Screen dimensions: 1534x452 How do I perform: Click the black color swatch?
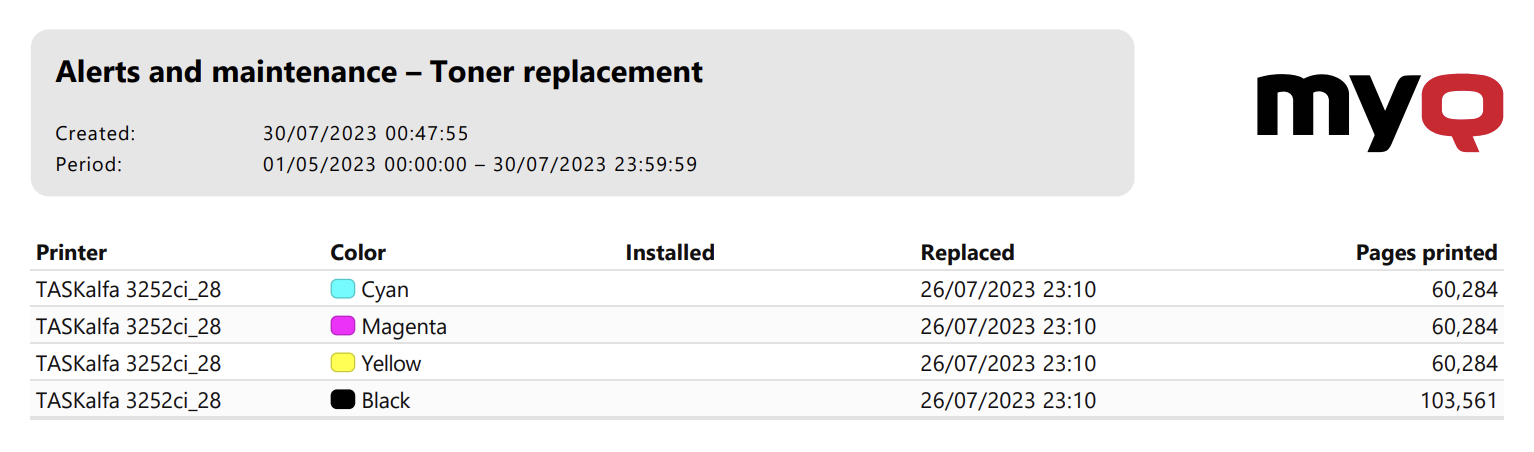[x=343, y=400]
